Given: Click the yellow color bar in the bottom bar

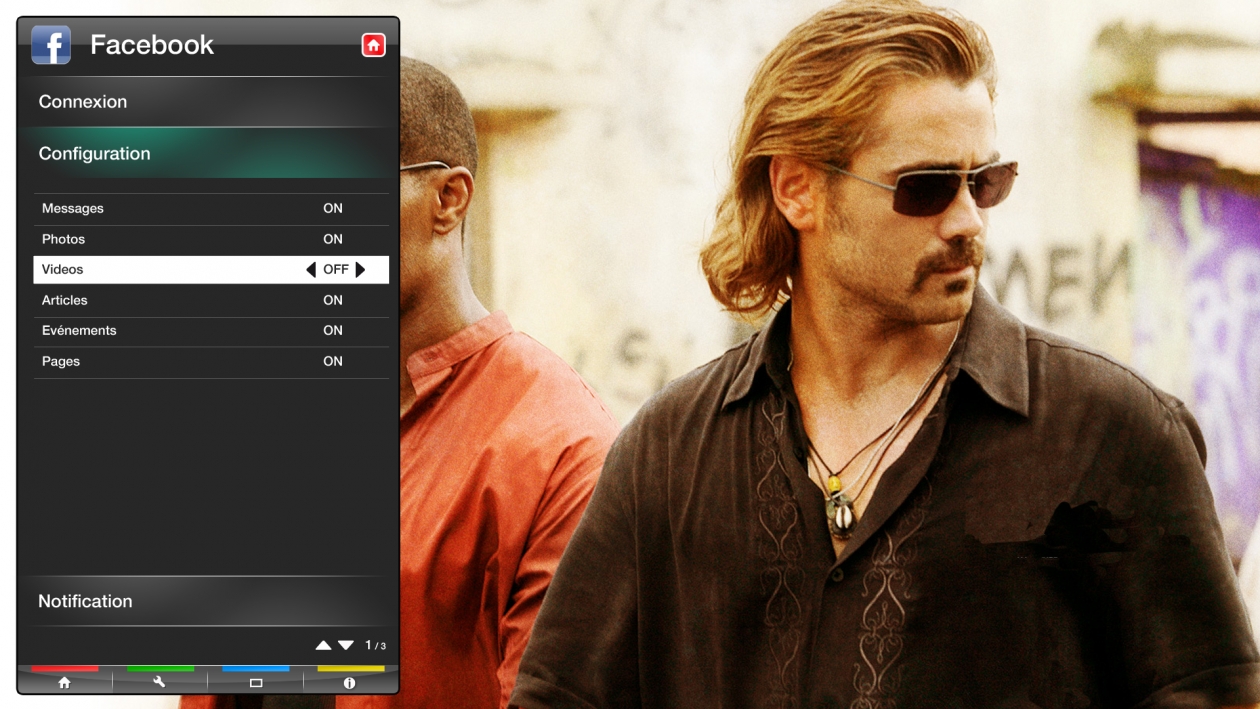Looking at the screenshot, I should [x=350, y=668].
